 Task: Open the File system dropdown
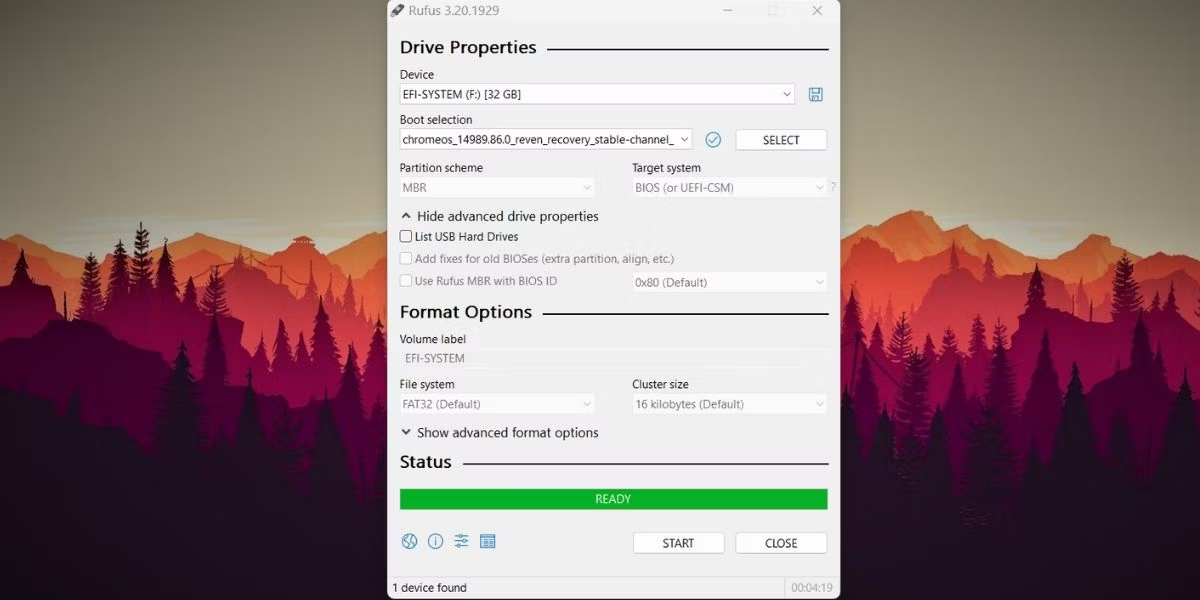pos(497,404)
